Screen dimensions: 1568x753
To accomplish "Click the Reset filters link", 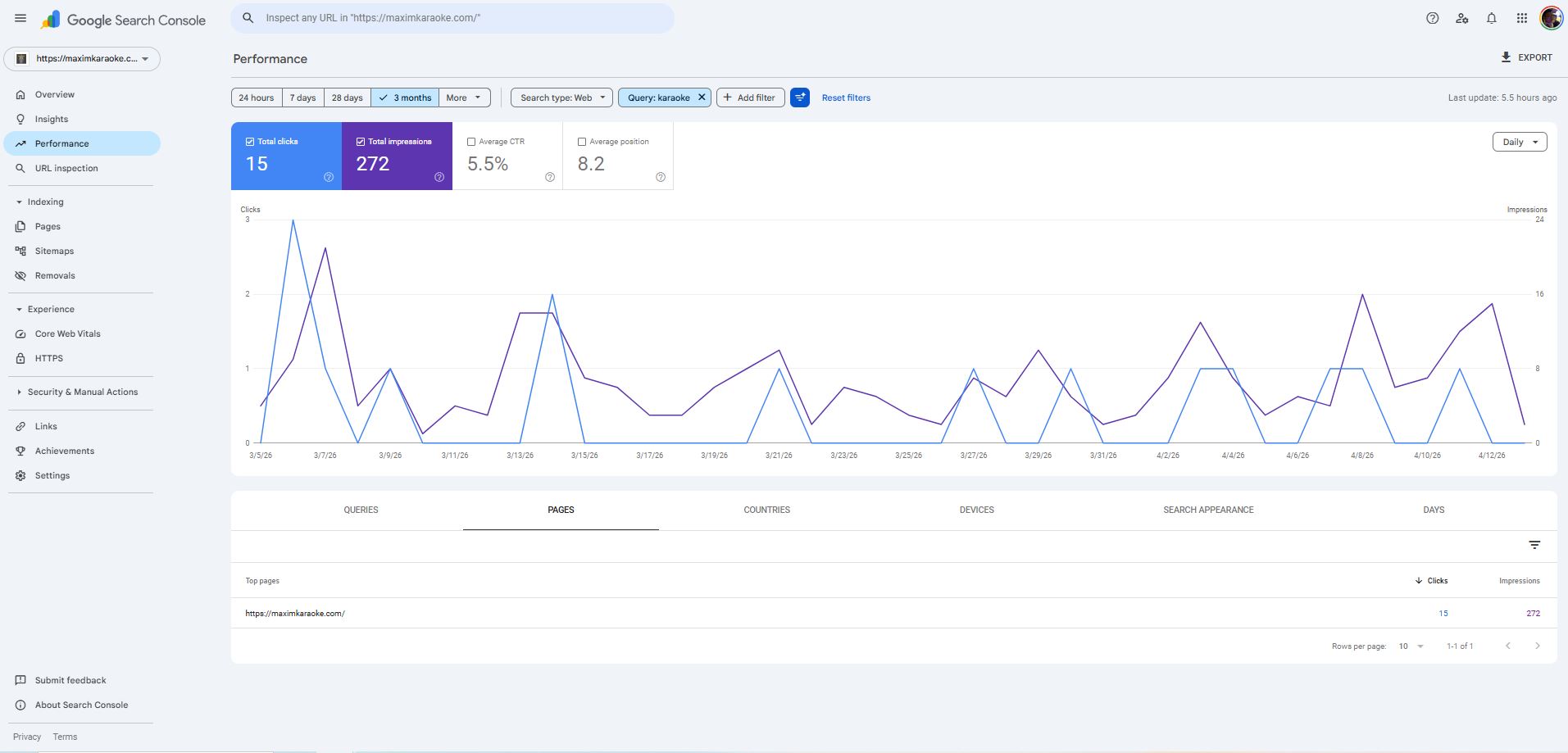I will pos(846,98).
